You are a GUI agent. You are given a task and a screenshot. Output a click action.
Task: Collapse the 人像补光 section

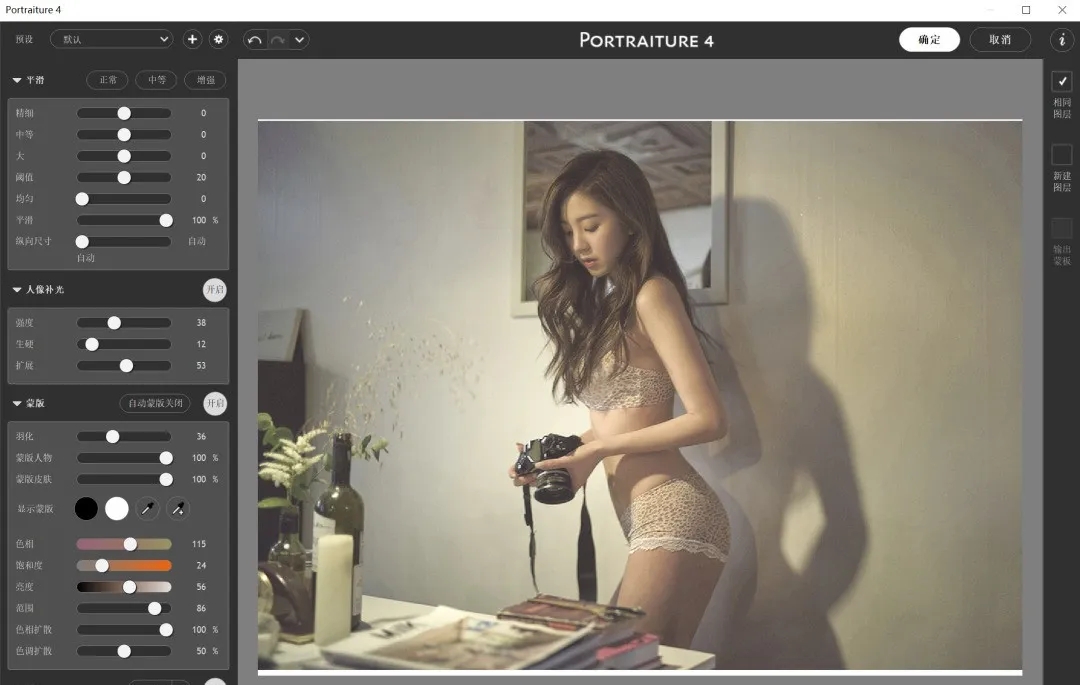tap(17, 290)
